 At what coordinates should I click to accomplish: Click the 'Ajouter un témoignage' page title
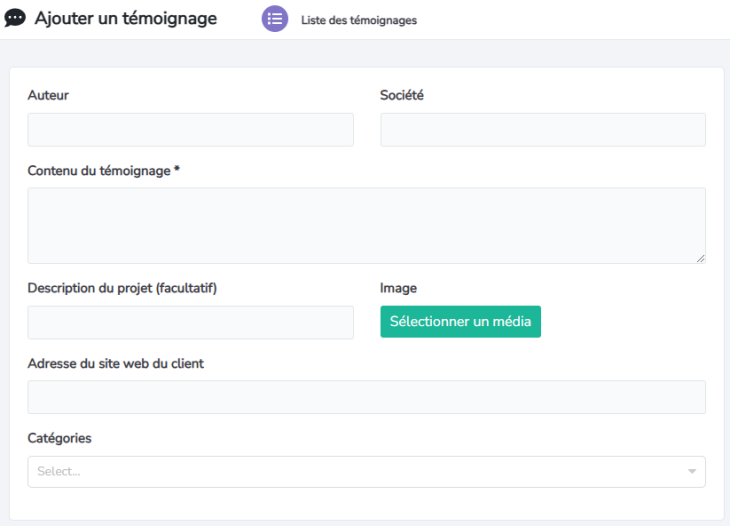125,19
